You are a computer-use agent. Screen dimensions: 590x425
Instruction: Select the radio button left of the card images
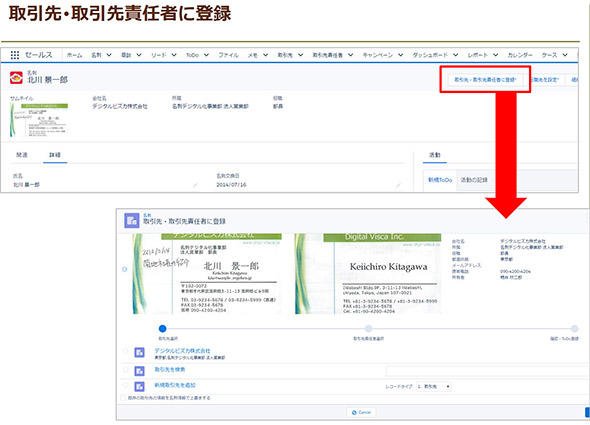tap(125, 269)
